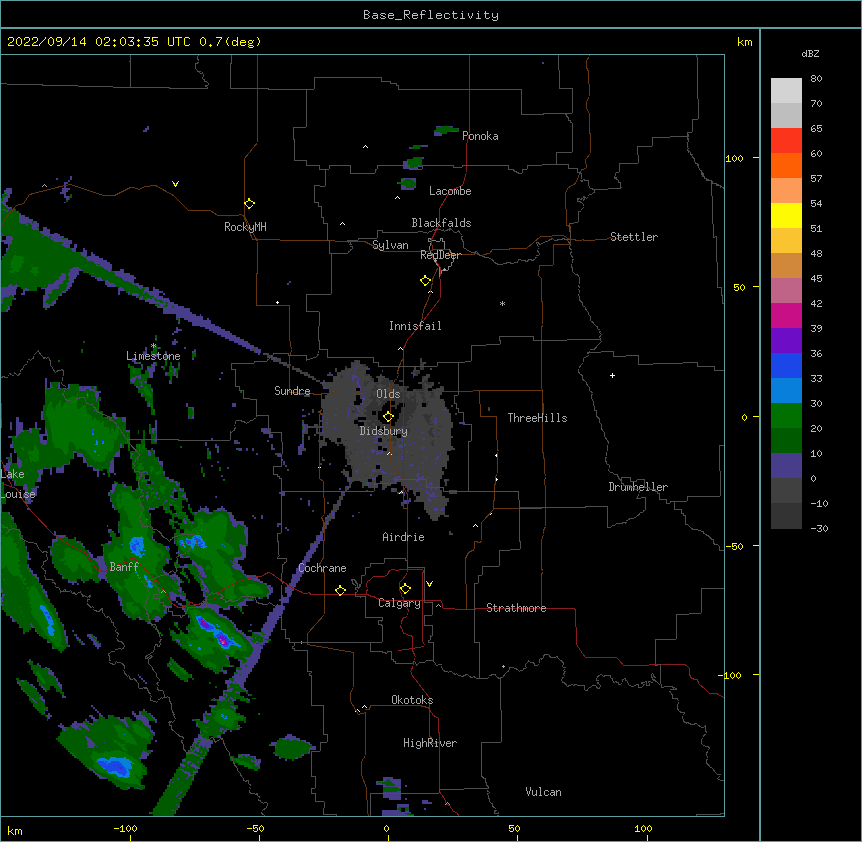The image size is (862, 842).
Task: Click the small yellow V marker east of Calgary
Action: [429, 584]
